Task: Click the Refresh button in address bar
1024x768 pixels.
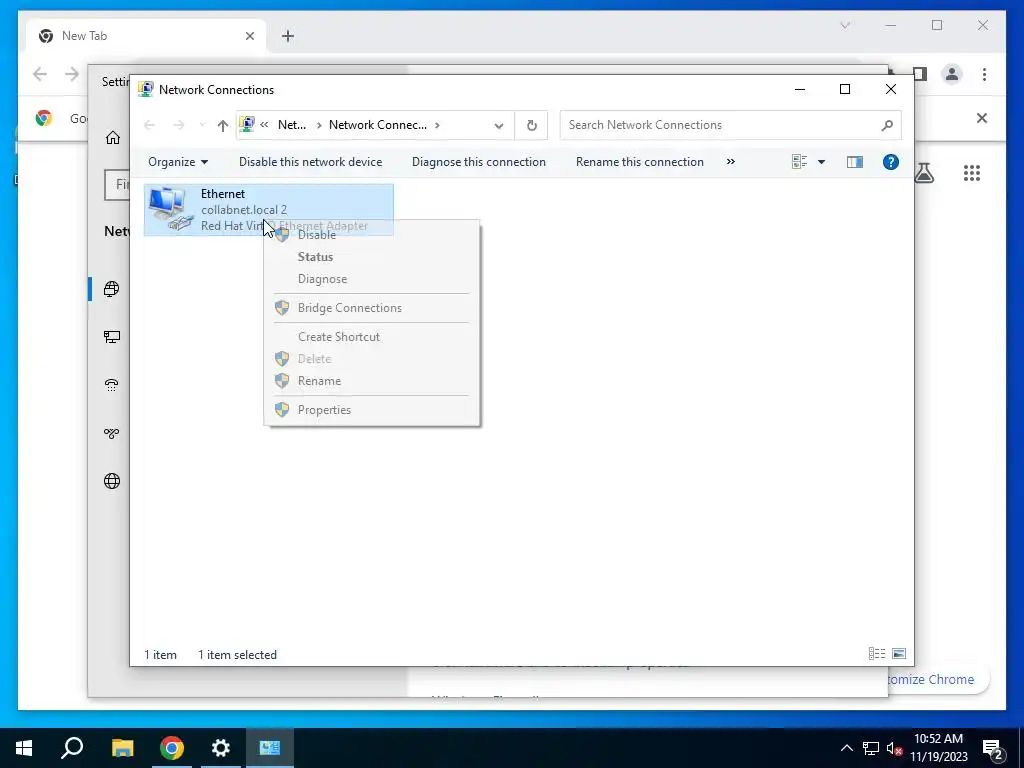Action: tap(532, 125)
